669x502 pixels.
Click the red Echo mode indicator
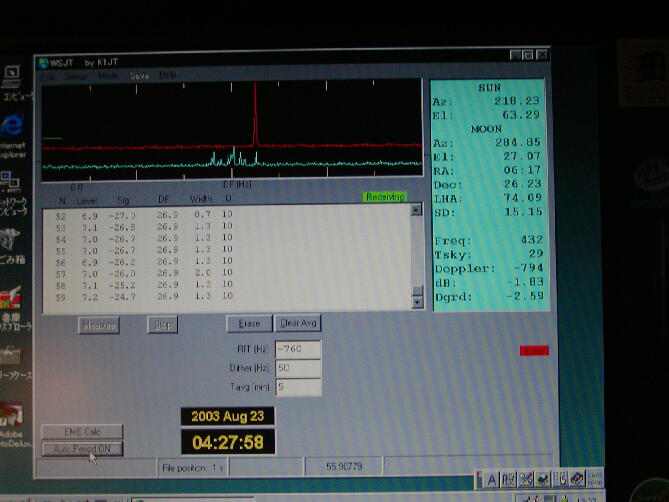(535, 350)
